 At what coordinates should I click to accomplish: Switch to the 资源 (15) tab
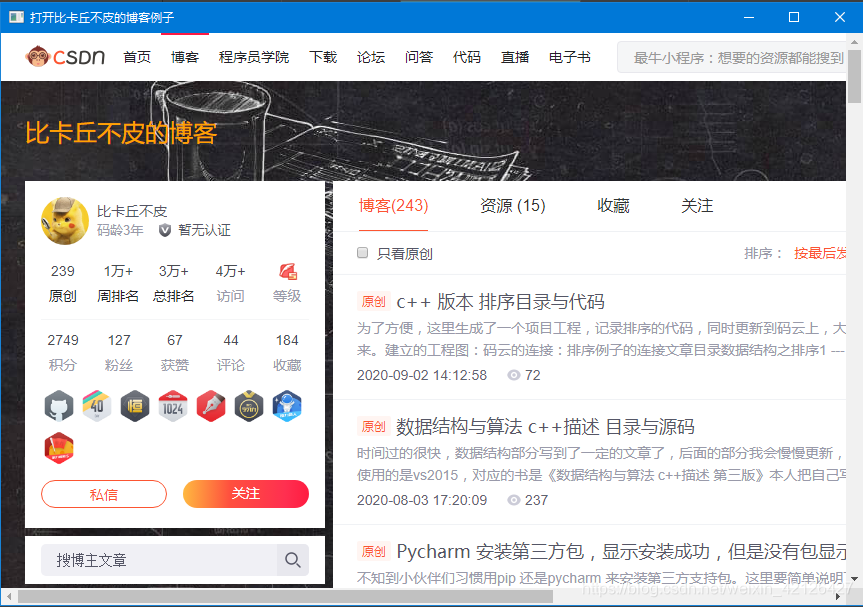point(512,205)
